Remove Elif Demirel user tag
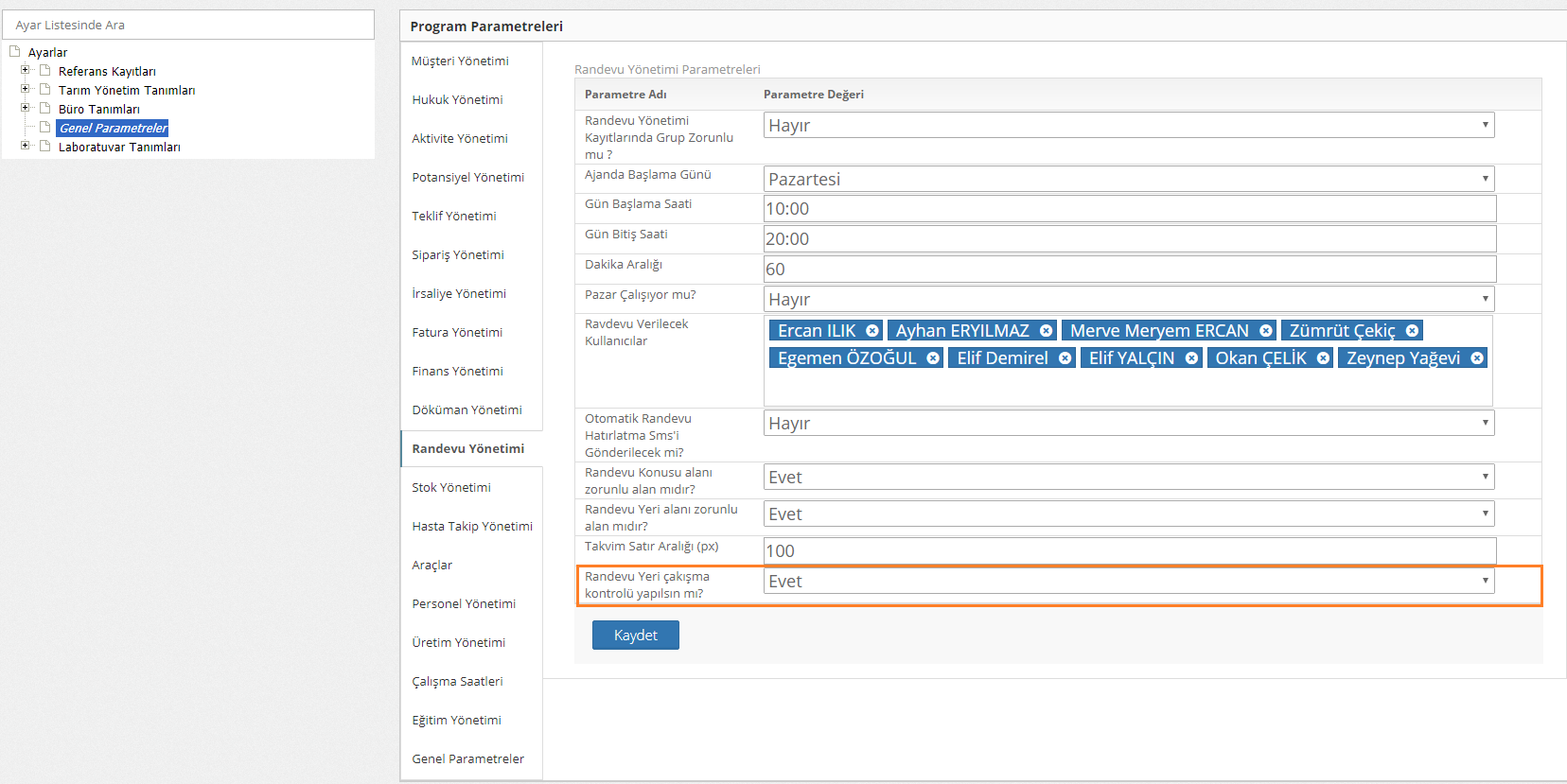The image size is (1567, 784). point(1065,358)
